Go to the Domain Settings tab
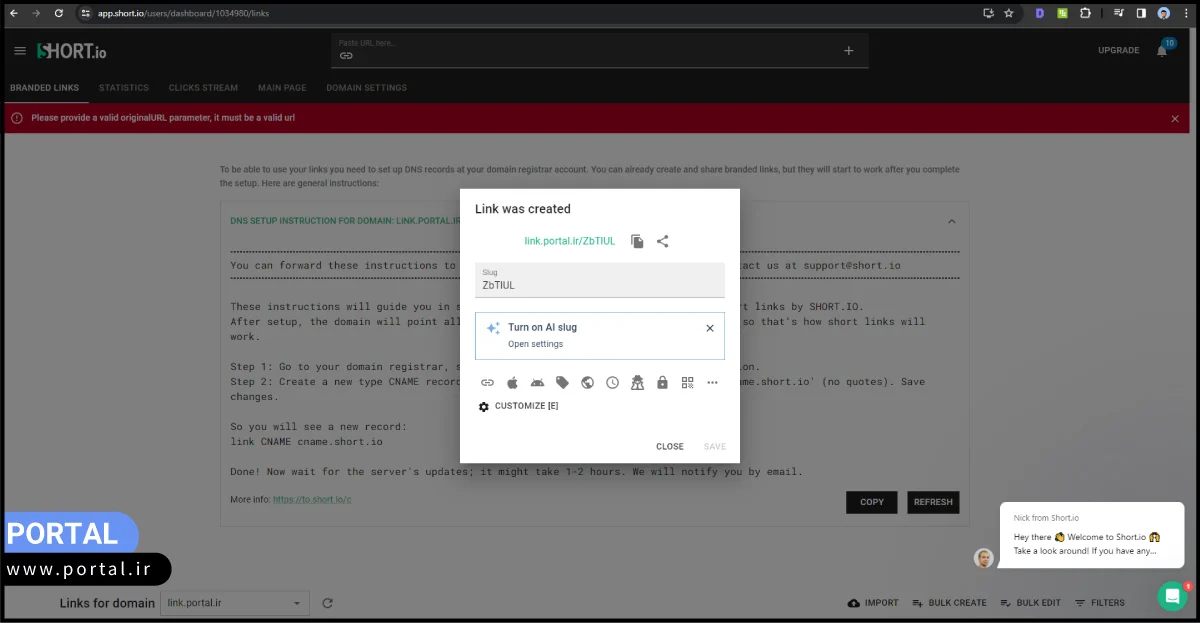1200x623 pixels. (x=366, y=88)
